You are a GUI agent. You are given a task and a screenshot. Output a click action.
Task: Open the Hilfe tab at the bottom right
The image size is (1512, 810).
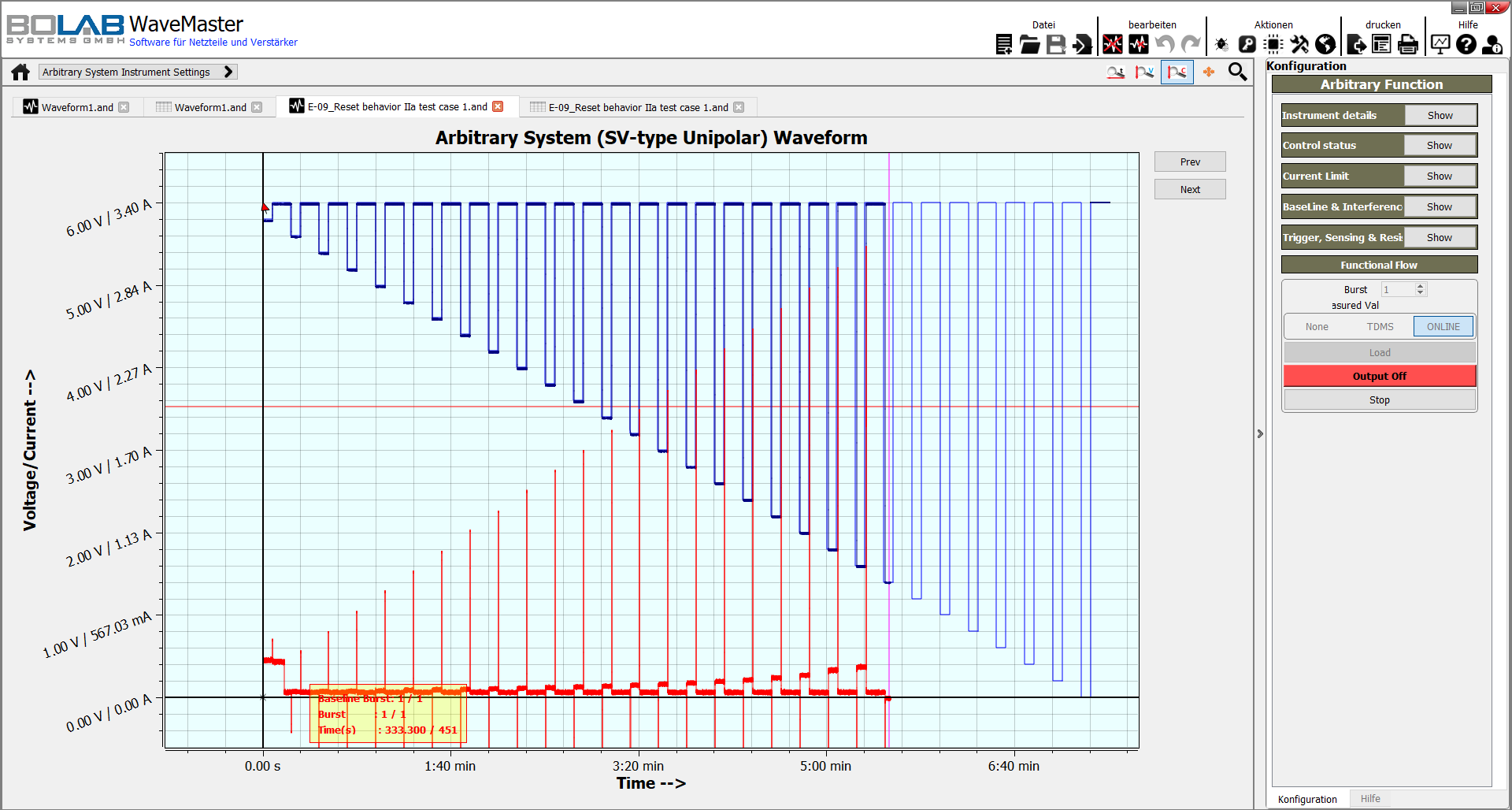click(x=1370, y=799)
